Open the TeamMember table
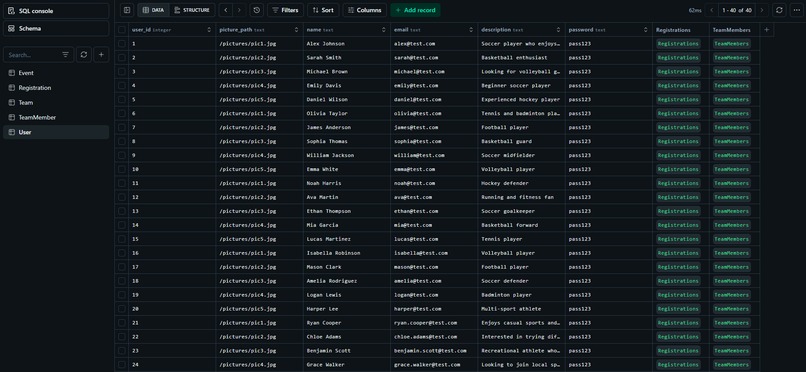Screen dimensions: 806x372 coord(56,118)
